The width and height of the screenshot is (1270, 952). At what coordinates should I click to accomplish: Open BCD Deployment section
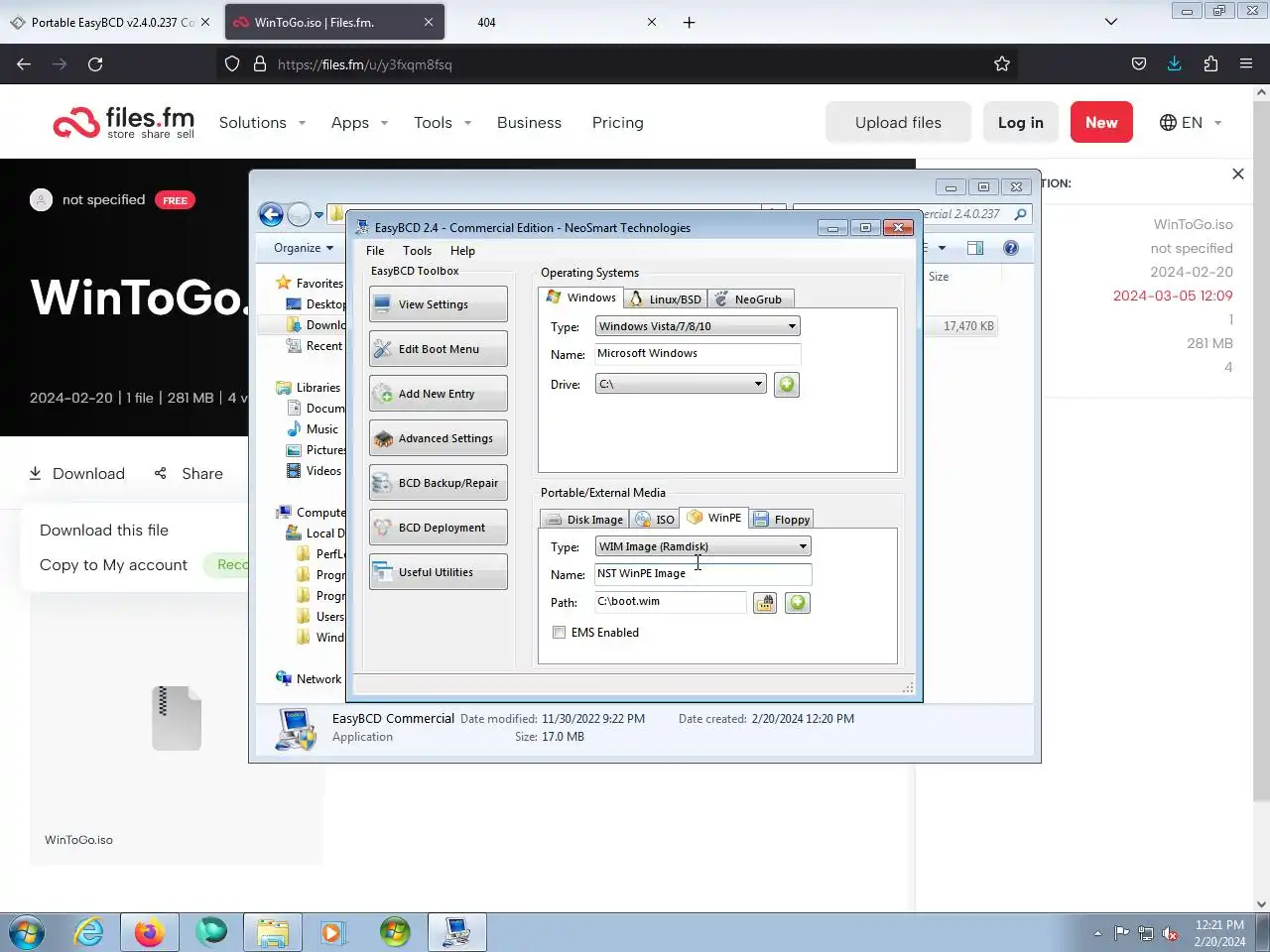coord(438,528)
